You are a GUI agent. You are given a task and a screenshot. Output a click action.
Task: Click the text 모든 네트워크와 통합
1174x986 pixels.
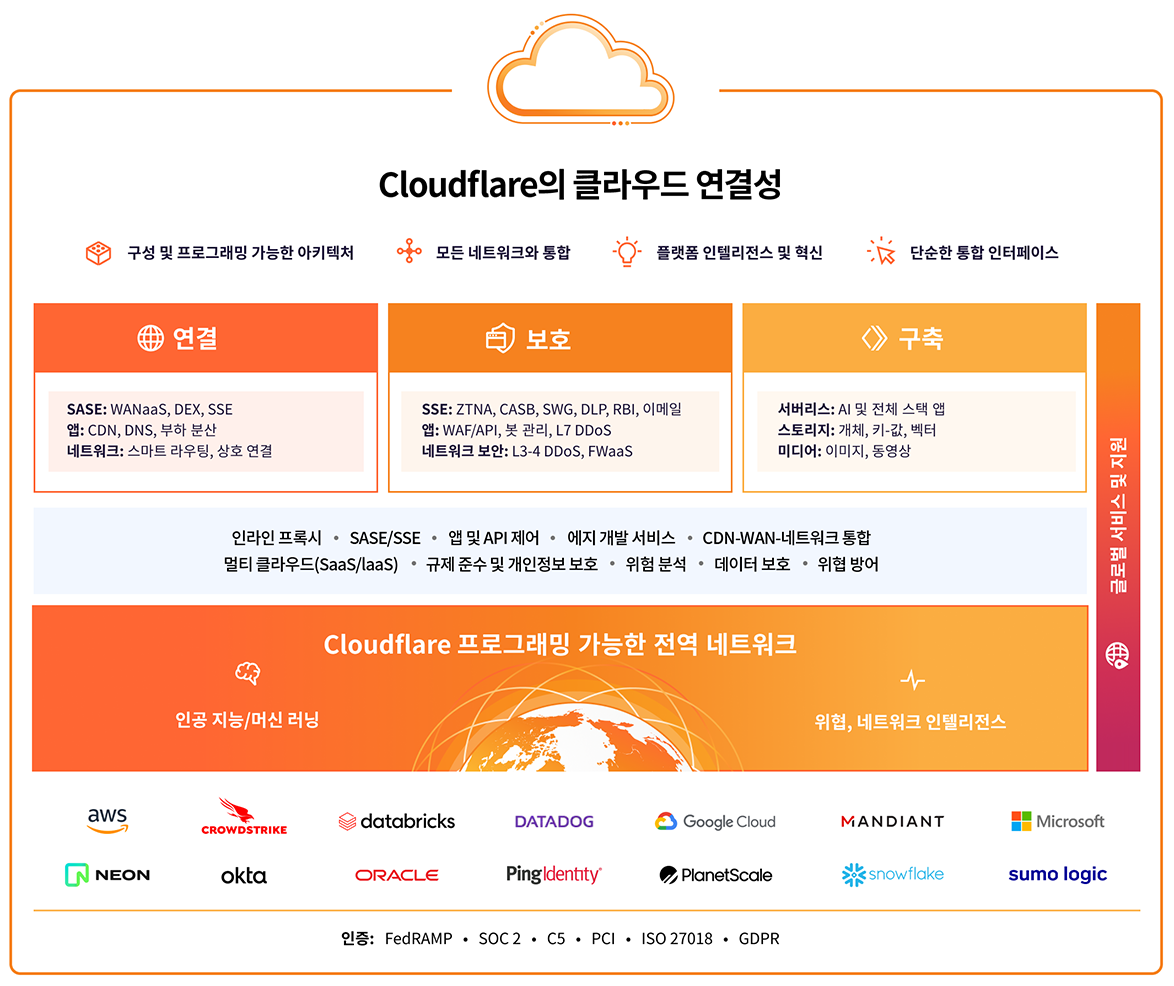(503, 253)
